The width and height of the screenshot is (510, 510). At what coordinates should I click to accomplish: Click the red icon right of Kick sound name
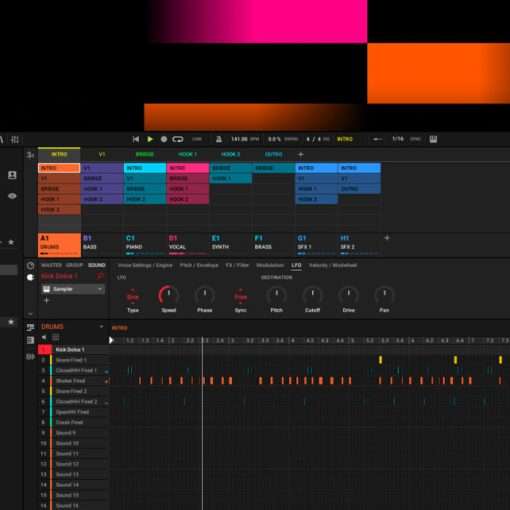pyautogui.click(x=100, y=276)
